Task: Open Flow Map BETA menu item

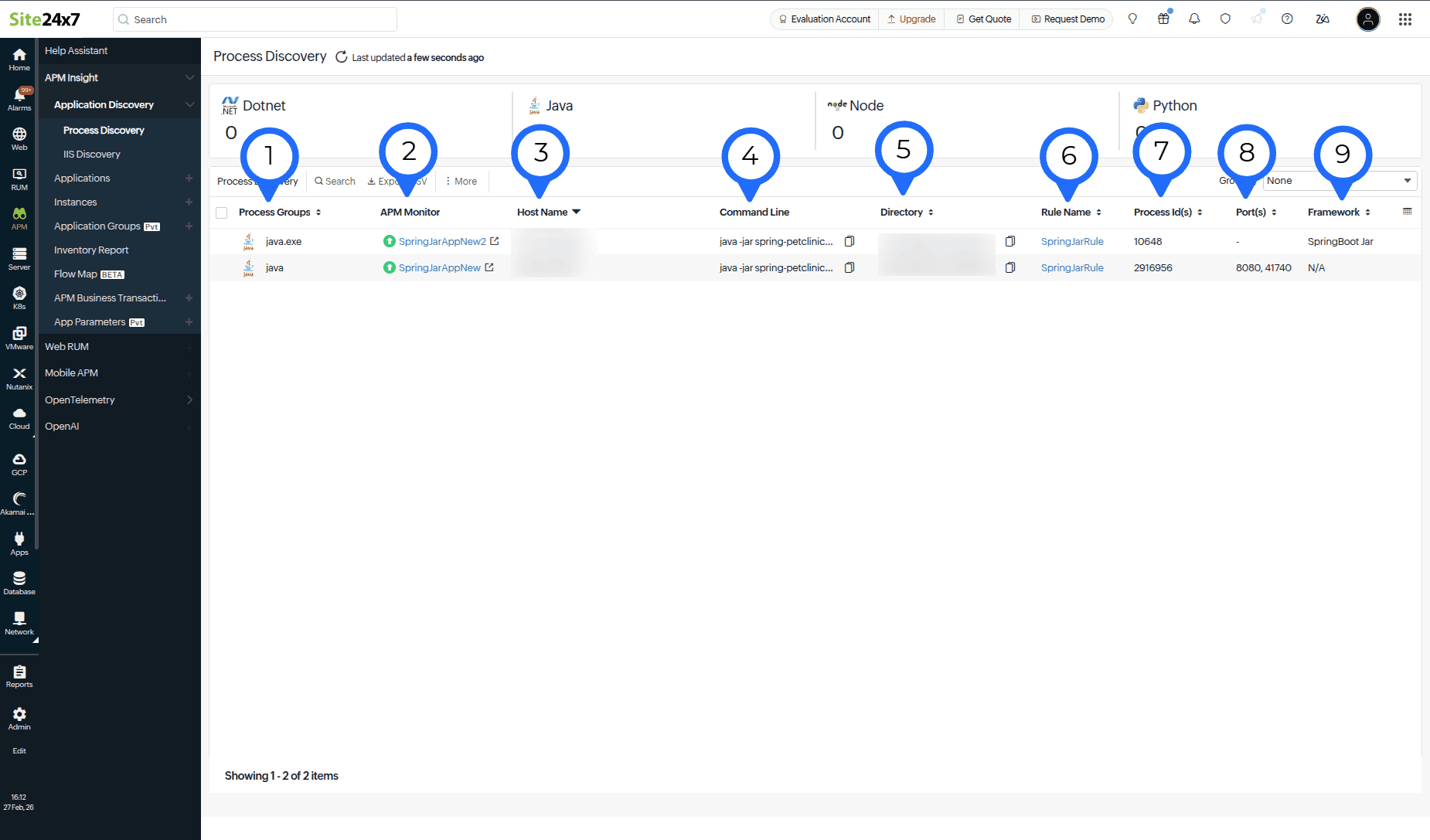Action: click(x=89, y=274)
